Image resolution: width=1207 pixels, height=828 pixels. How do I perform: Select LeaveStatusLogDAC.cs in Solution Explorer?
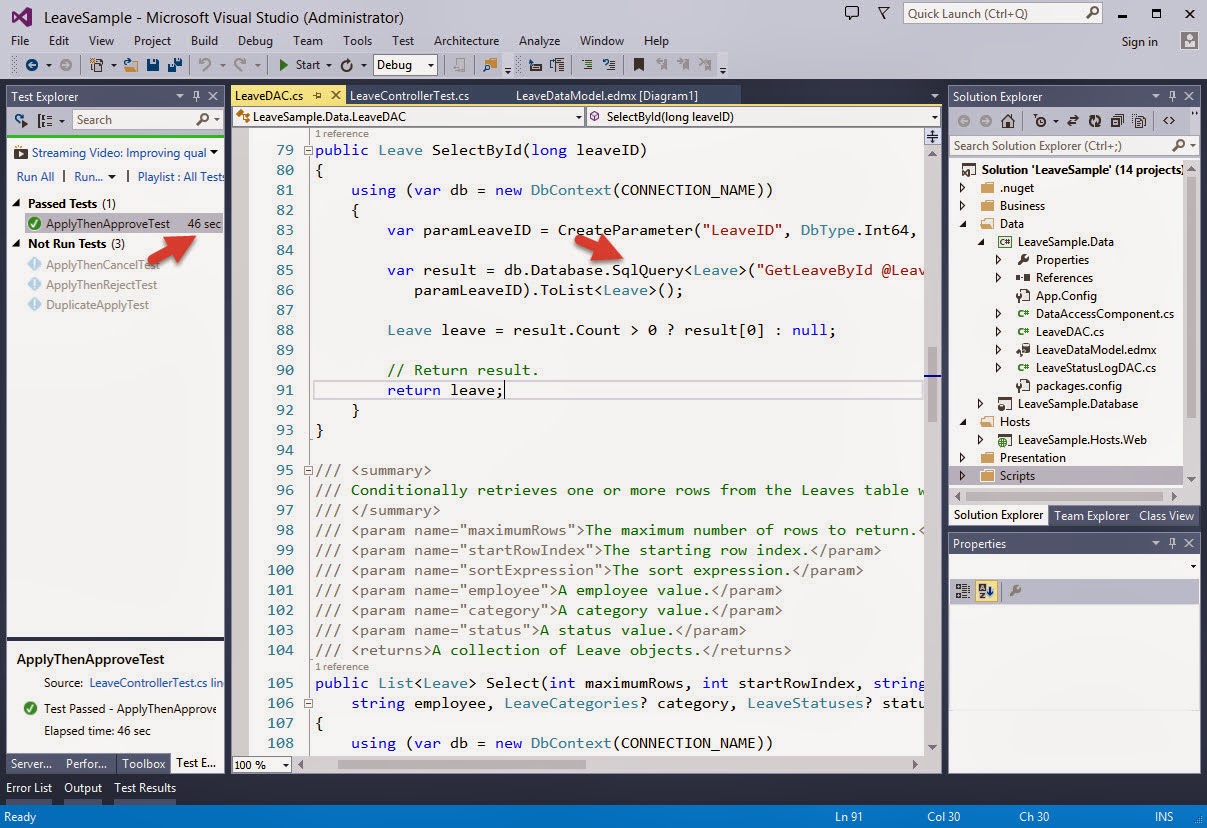[1095, 368]
